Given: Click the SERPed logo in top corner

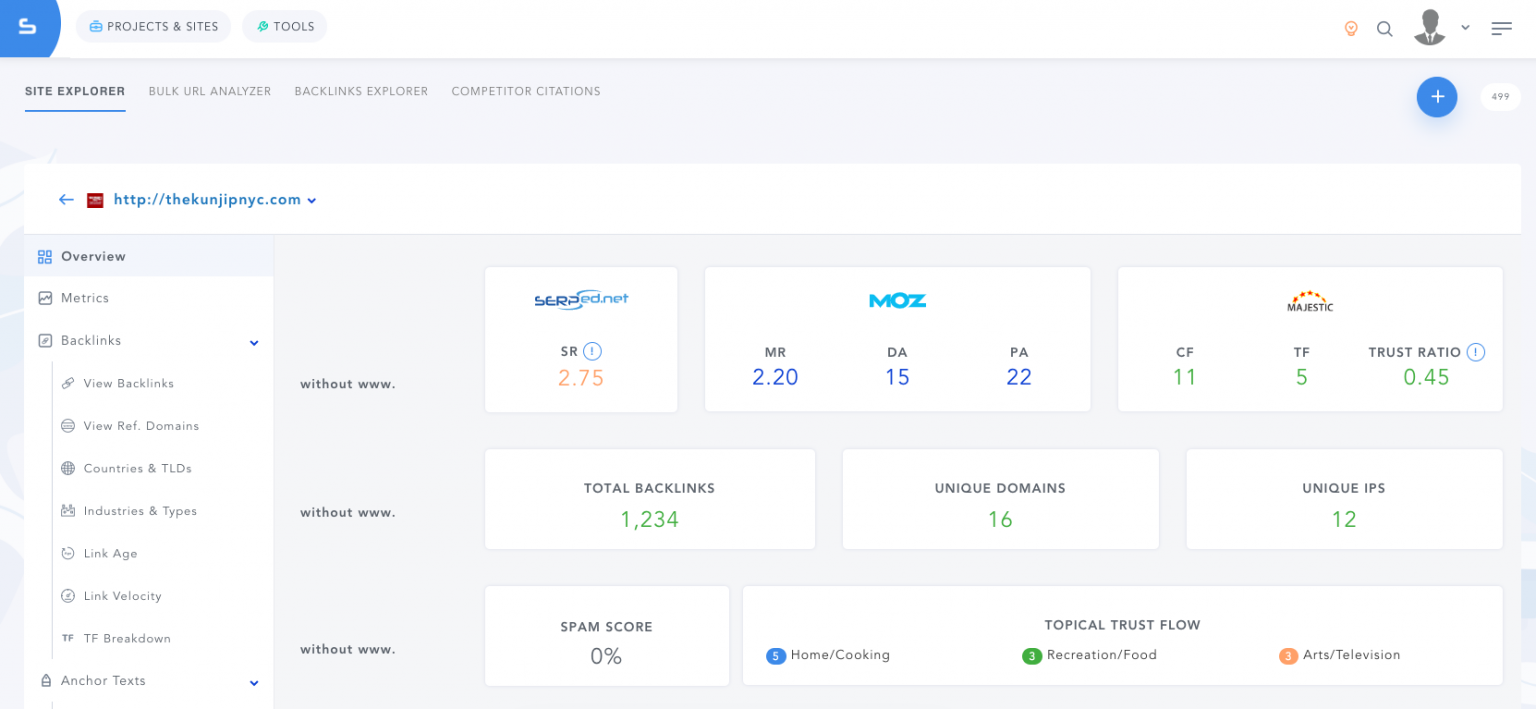Looking at the screenshot, I should point(27,27).
